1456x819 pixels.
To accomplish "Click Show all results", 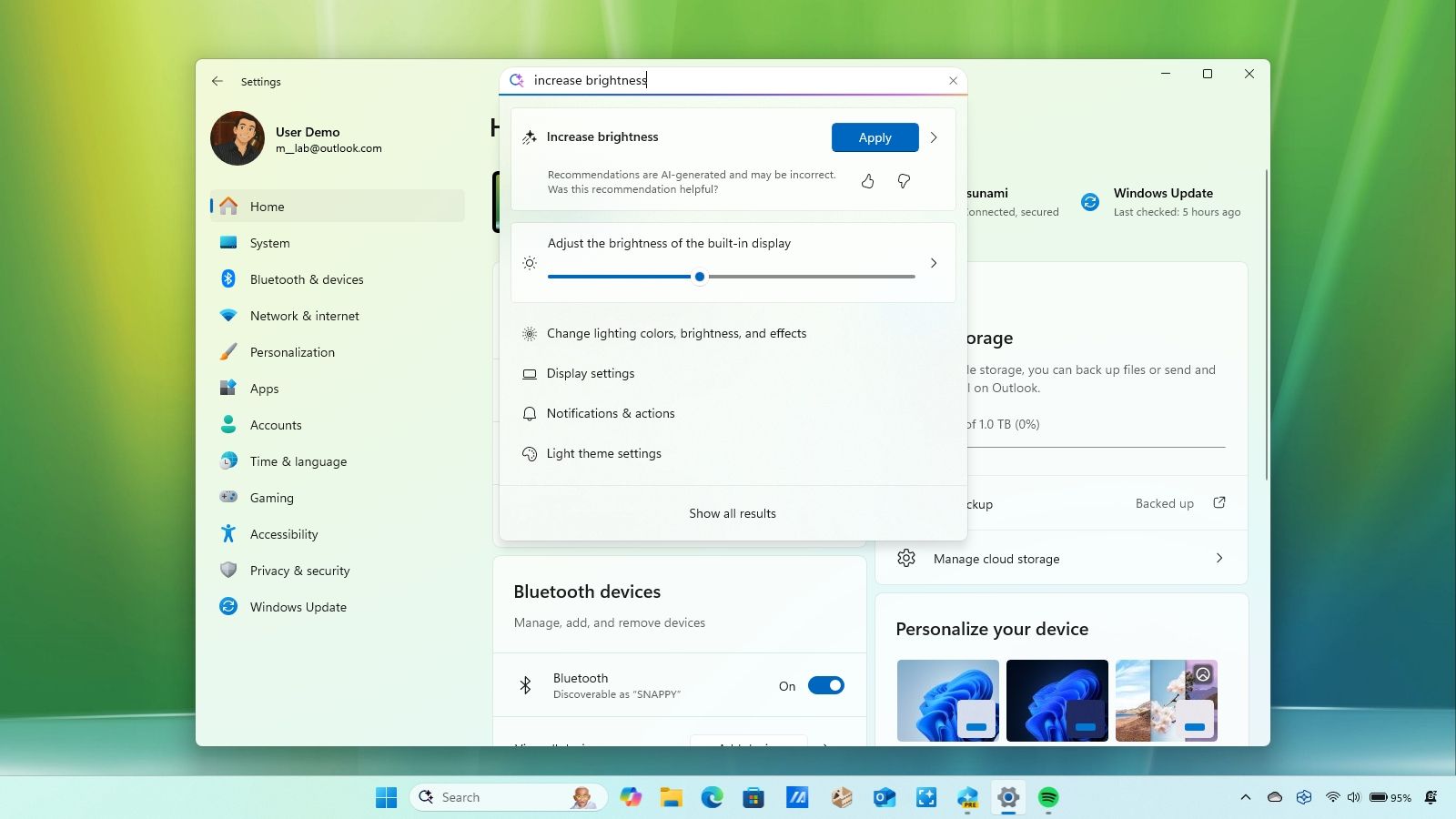I will (x=733, y=513).
